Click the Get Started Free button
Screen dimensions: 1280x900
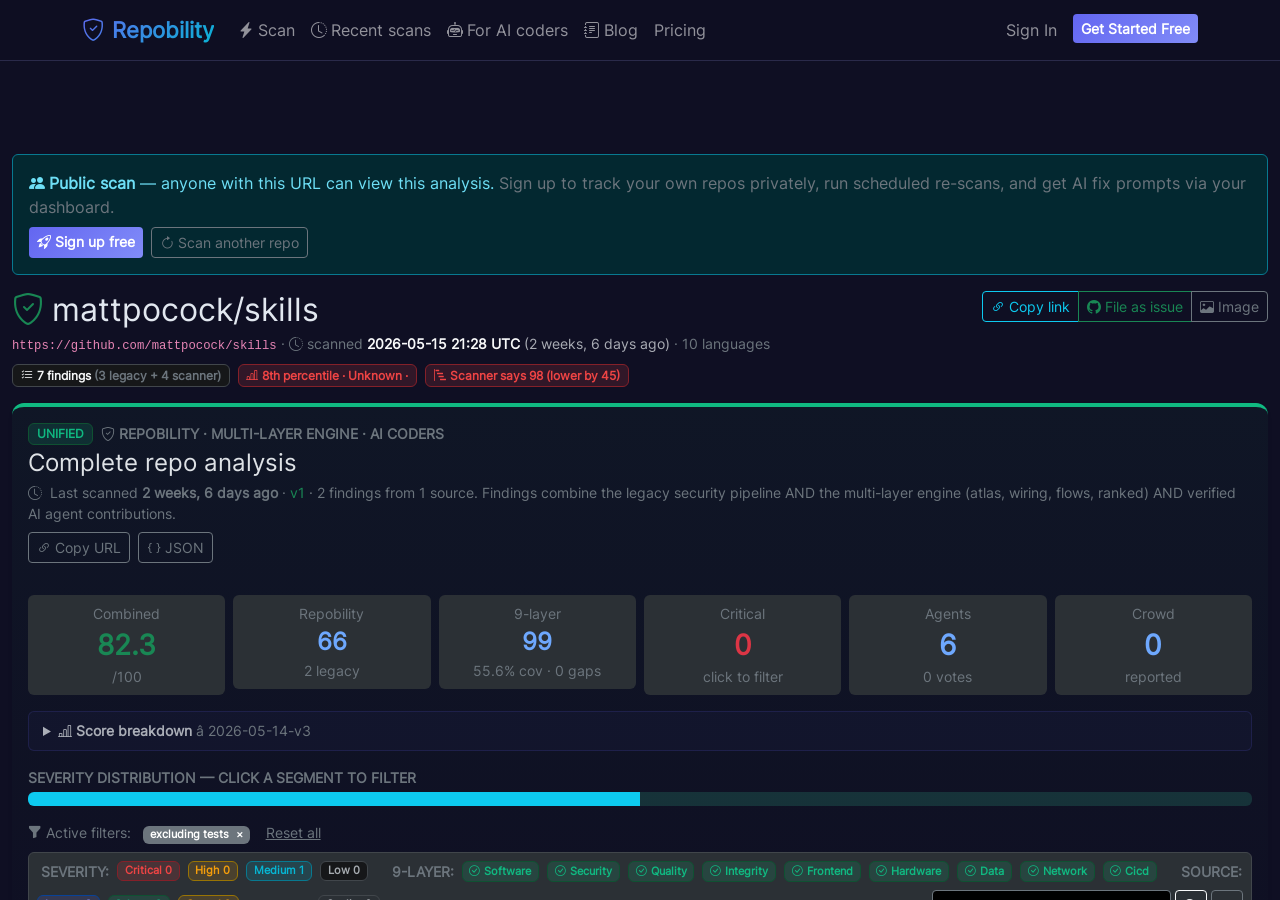(1135, 29)
